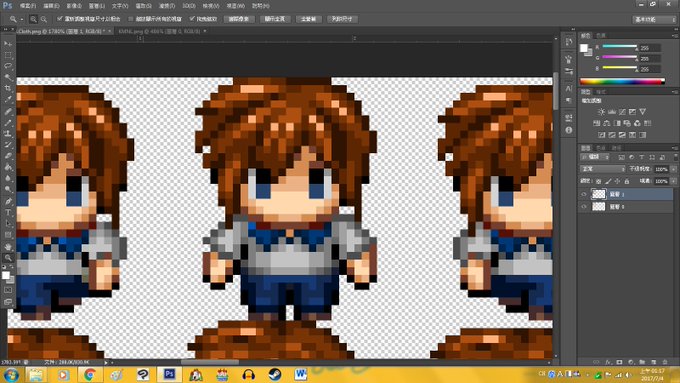680x383 pixels.
Task: Select the Type tool
Action: (x=8, y=213)
